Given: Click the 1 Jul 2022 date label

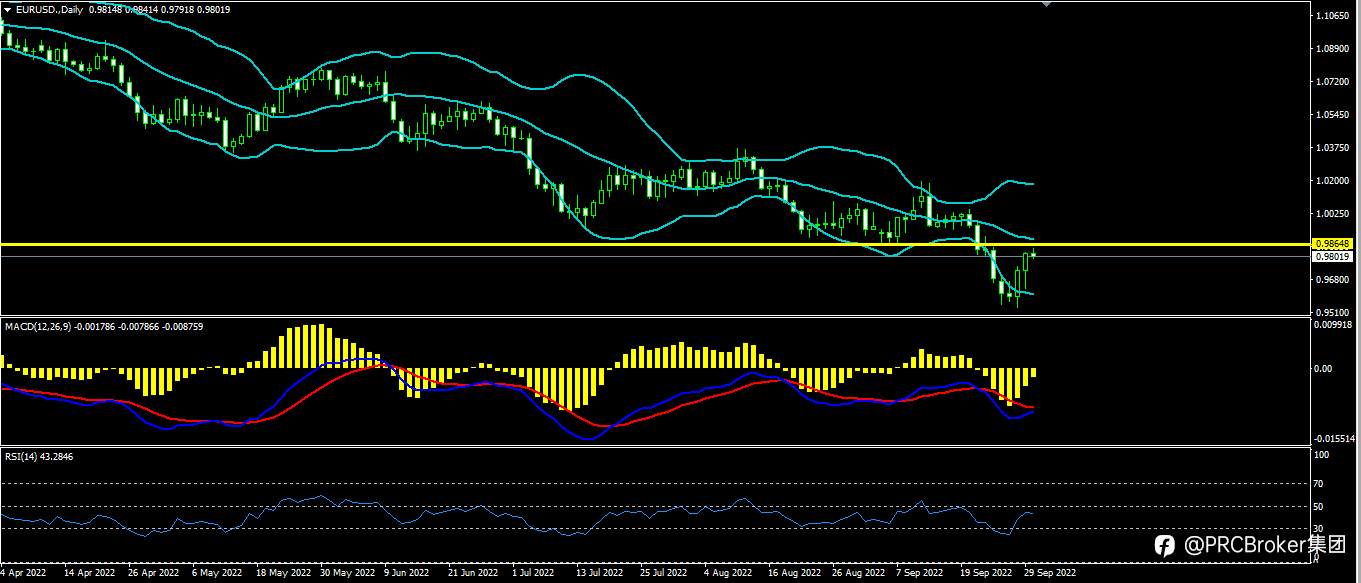Looking at the screenshot, I should click(x=533, y=574).
